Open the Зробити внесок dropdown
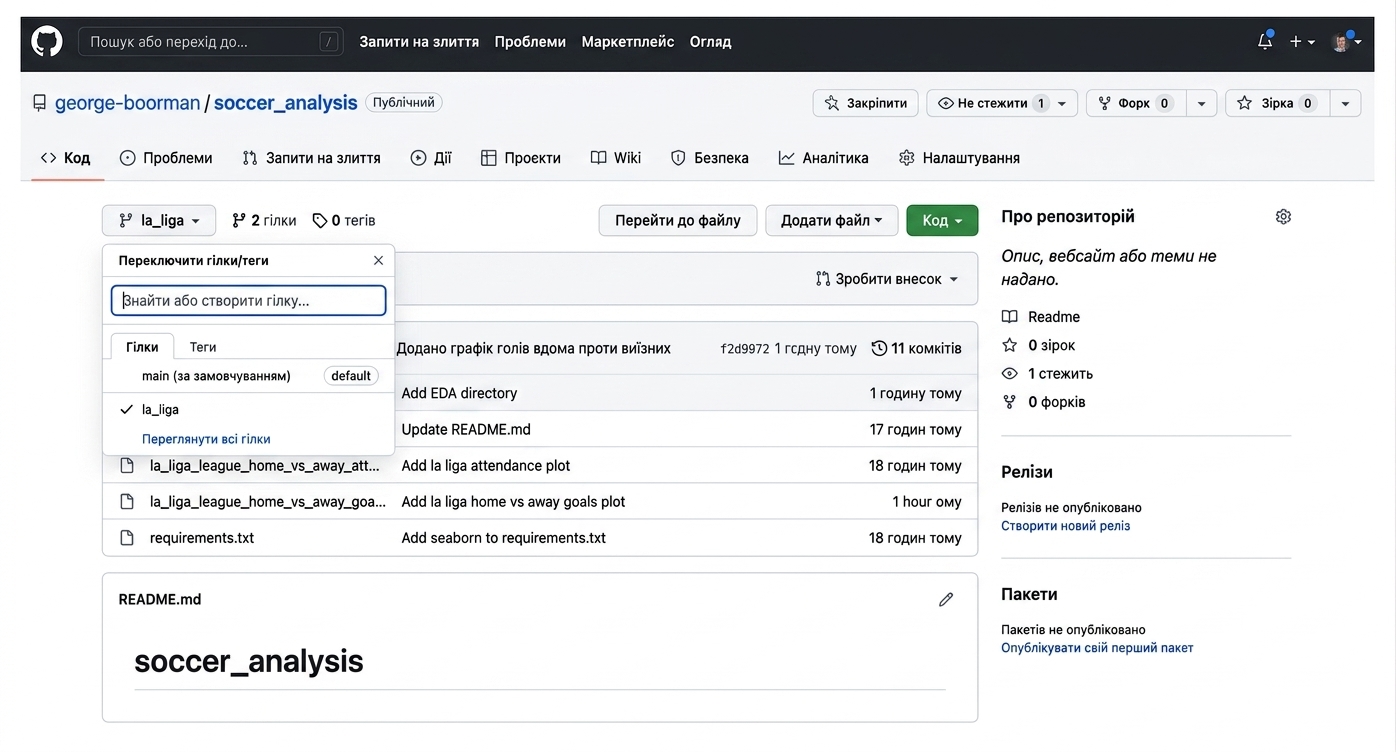The image size is (1396, 752). pos(887,279)
